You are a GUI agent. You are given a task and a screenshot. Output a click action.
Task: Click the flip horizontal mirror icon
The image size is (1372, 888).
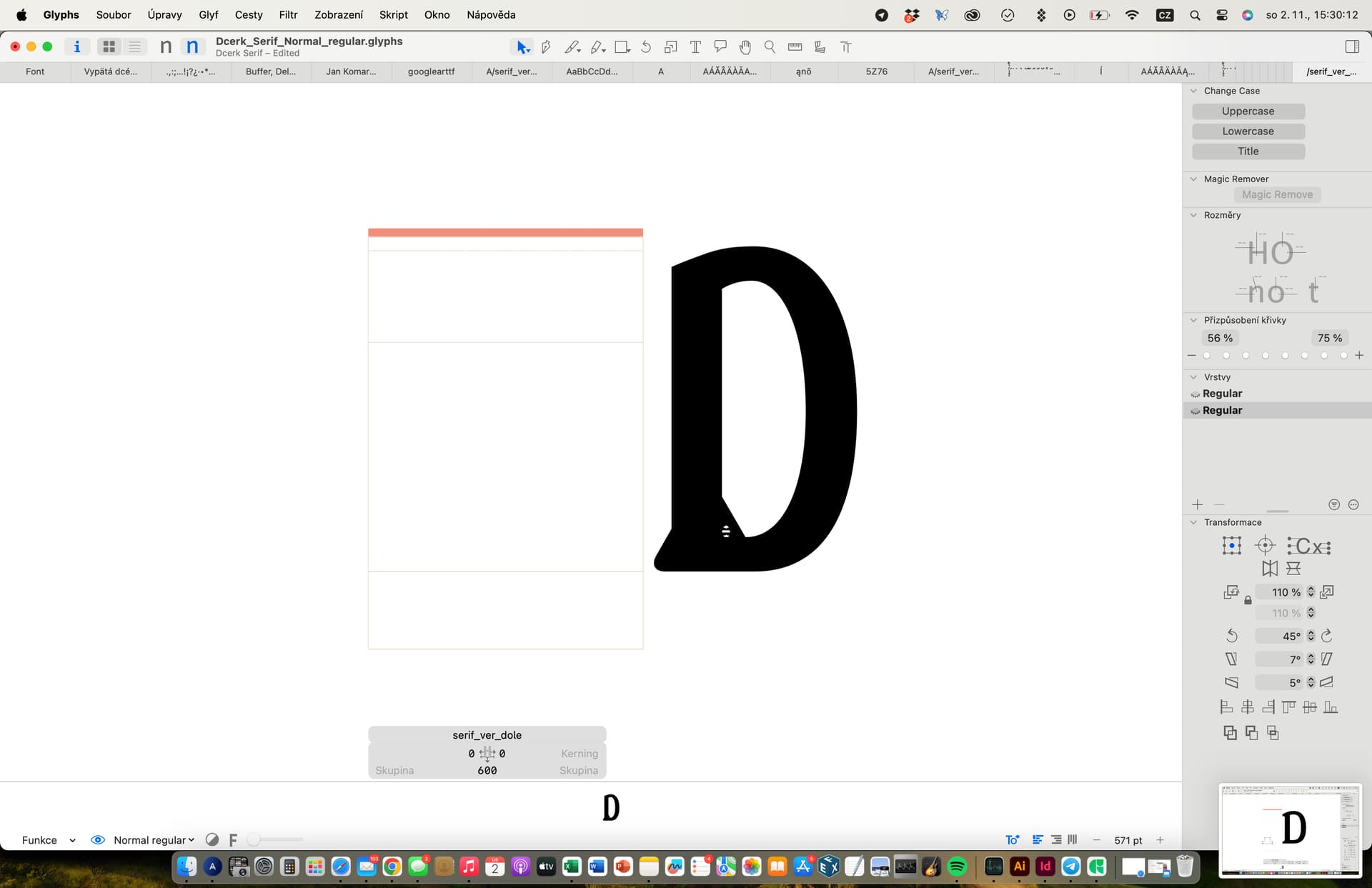pyautogui.click(x=1270, y=569)
